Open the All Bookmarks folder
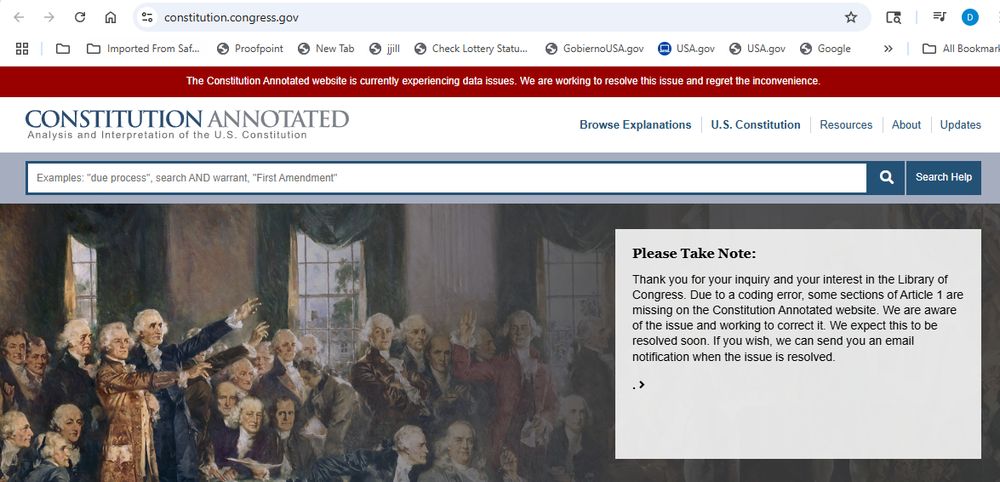1000x482 pixels. (x=961, y=48)
